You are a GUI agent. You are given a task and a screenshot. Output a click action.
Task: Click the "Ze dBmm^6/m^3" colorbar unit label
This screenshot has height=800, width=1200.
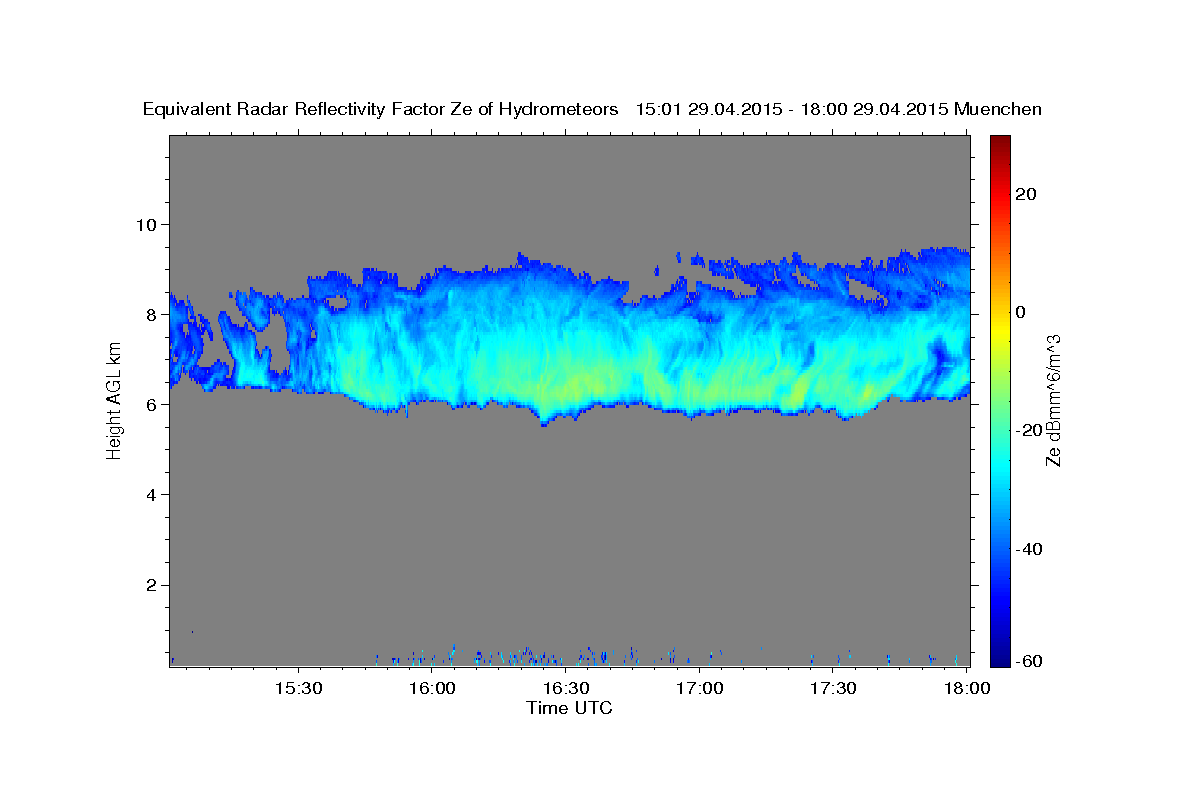point(1053,400)
